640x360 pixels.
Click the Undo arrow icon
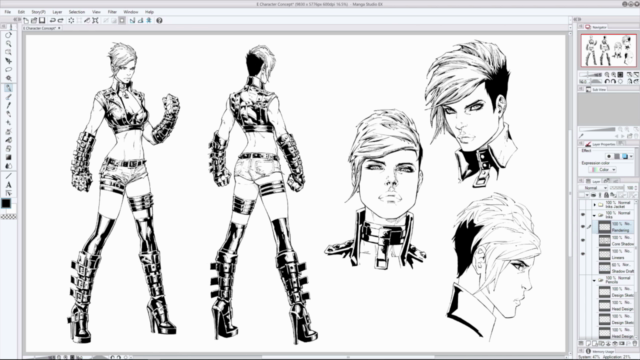pos(53,20)
